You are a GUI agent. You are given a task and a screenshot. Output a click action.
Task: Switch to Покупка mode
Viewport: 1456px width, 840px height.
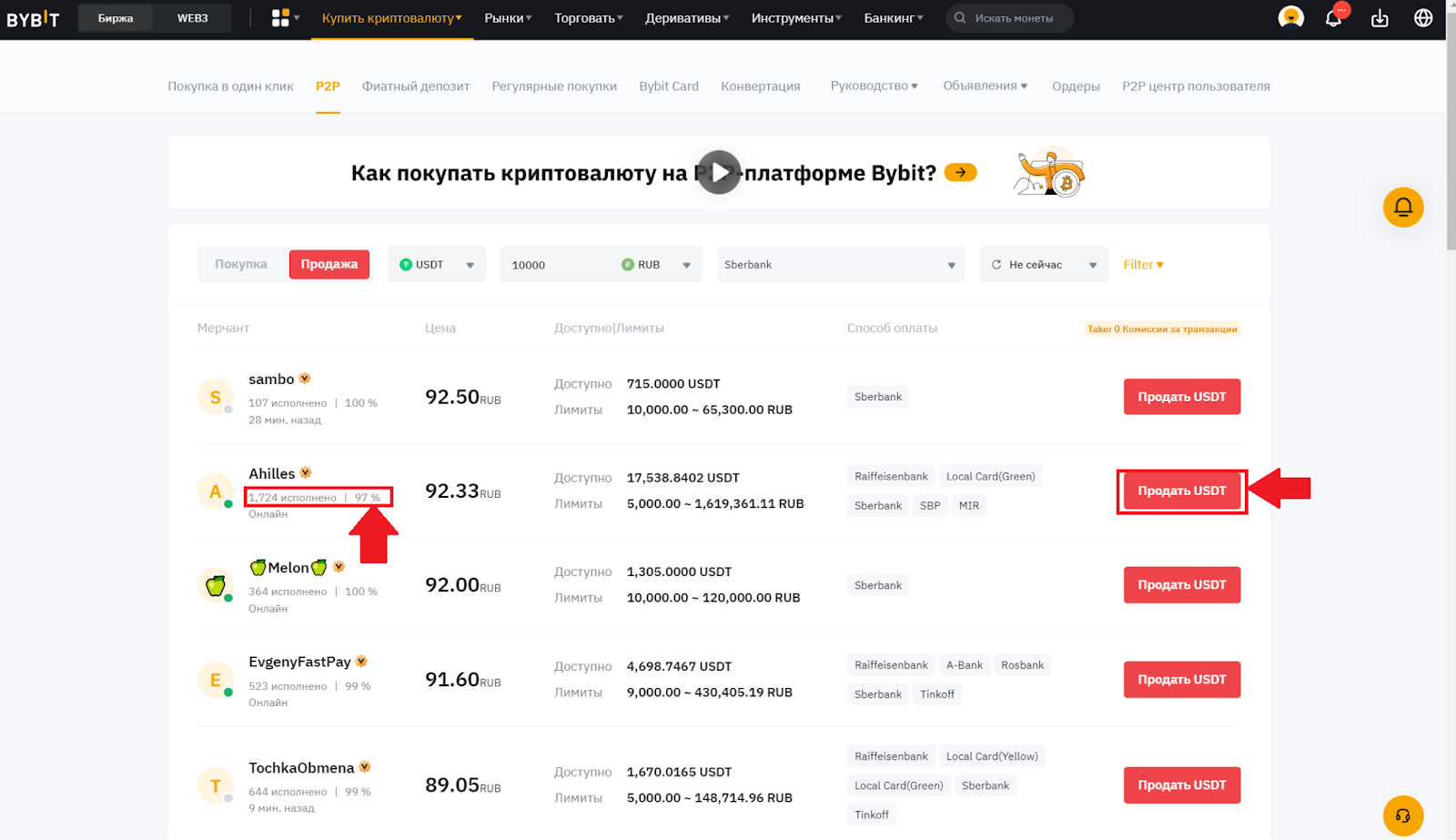241,264
